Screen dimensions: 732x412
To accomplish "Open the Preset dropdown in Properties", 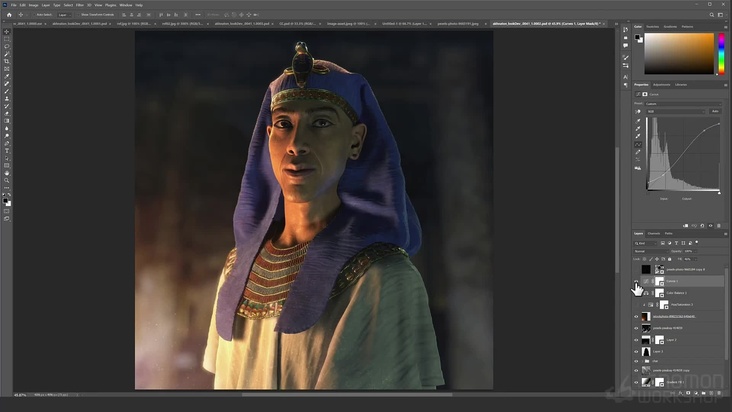I will click(x=683, y=104).
